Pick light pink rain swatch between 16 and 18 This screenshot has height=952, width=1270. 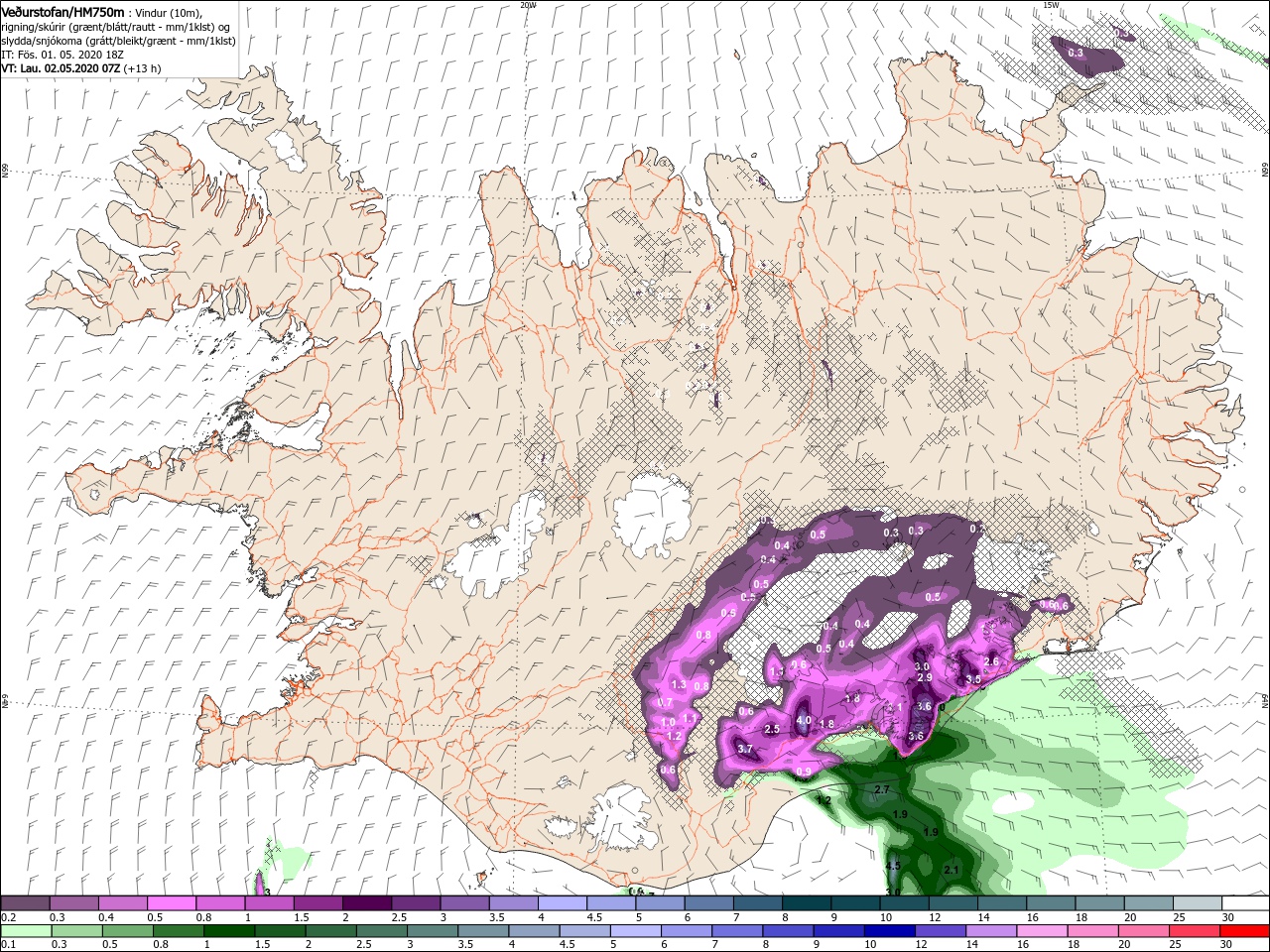[1042, 931]
